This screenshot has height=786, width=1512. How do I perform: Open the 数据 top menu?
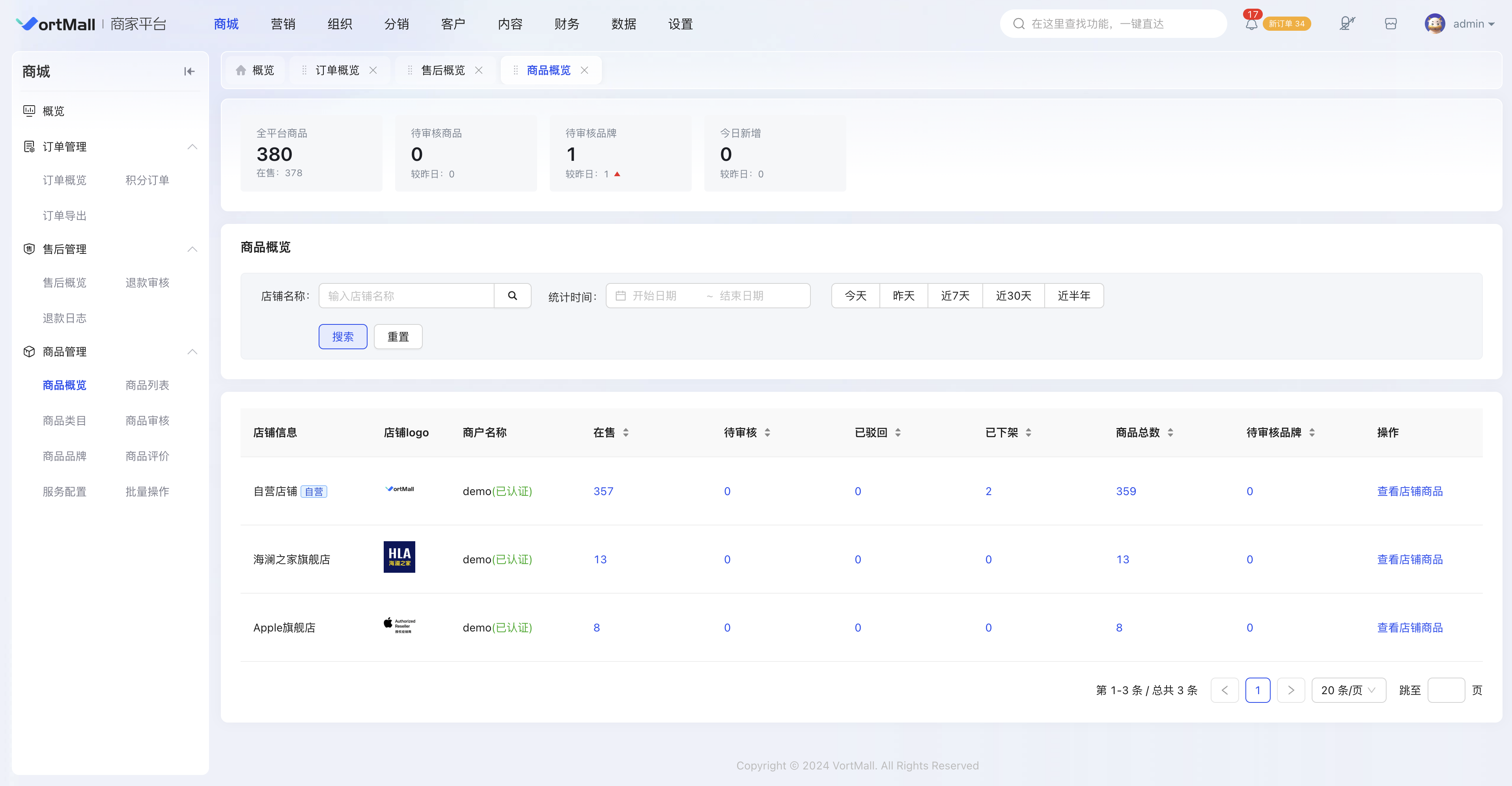pyautogui.click(x=624, y=24)
